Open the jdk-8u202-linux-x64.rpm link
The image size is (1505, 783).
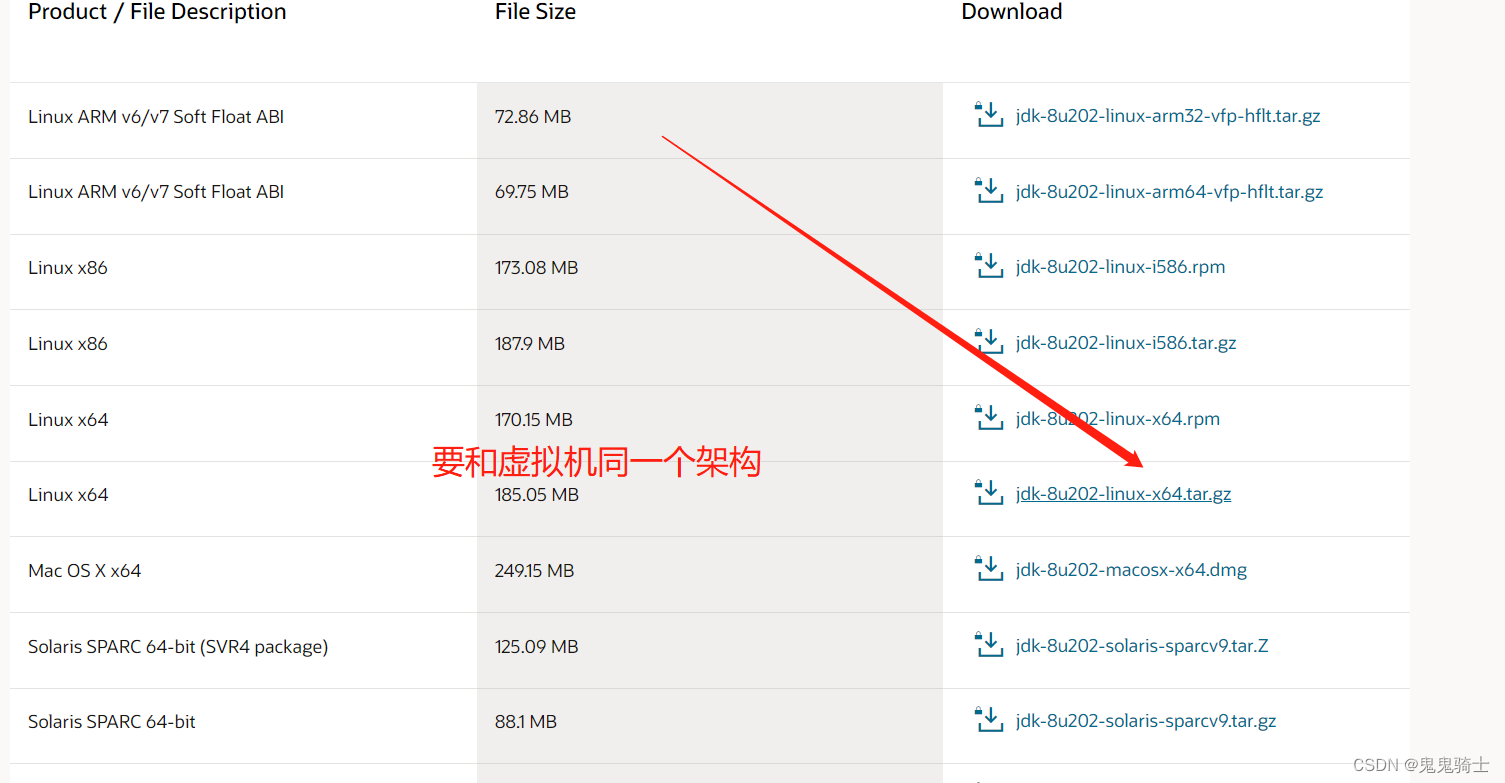click(1118, 419)
